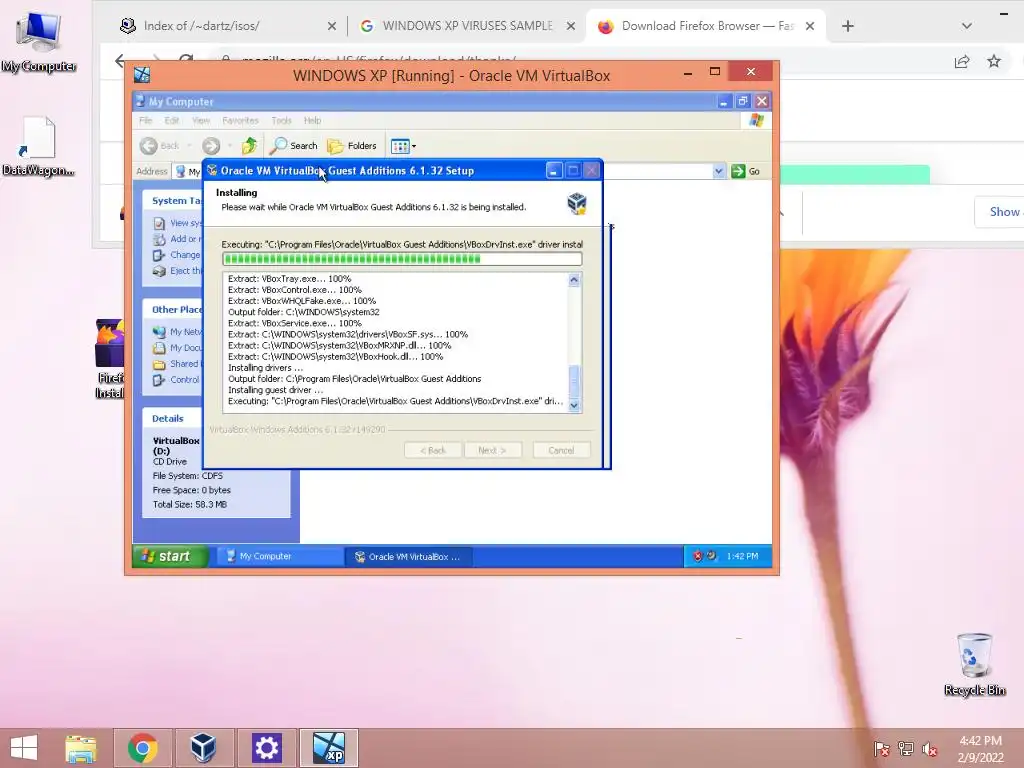Open the Firefox Installer desktop icon
The width and height of the screenshot is (1024, 768).
pos(109,359)
